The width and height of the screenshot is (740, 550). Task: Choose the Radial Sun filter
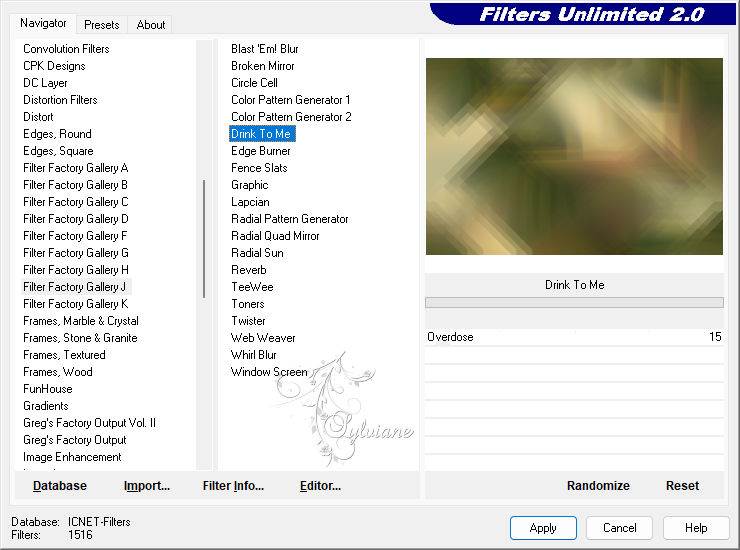[x=257, y=253]
